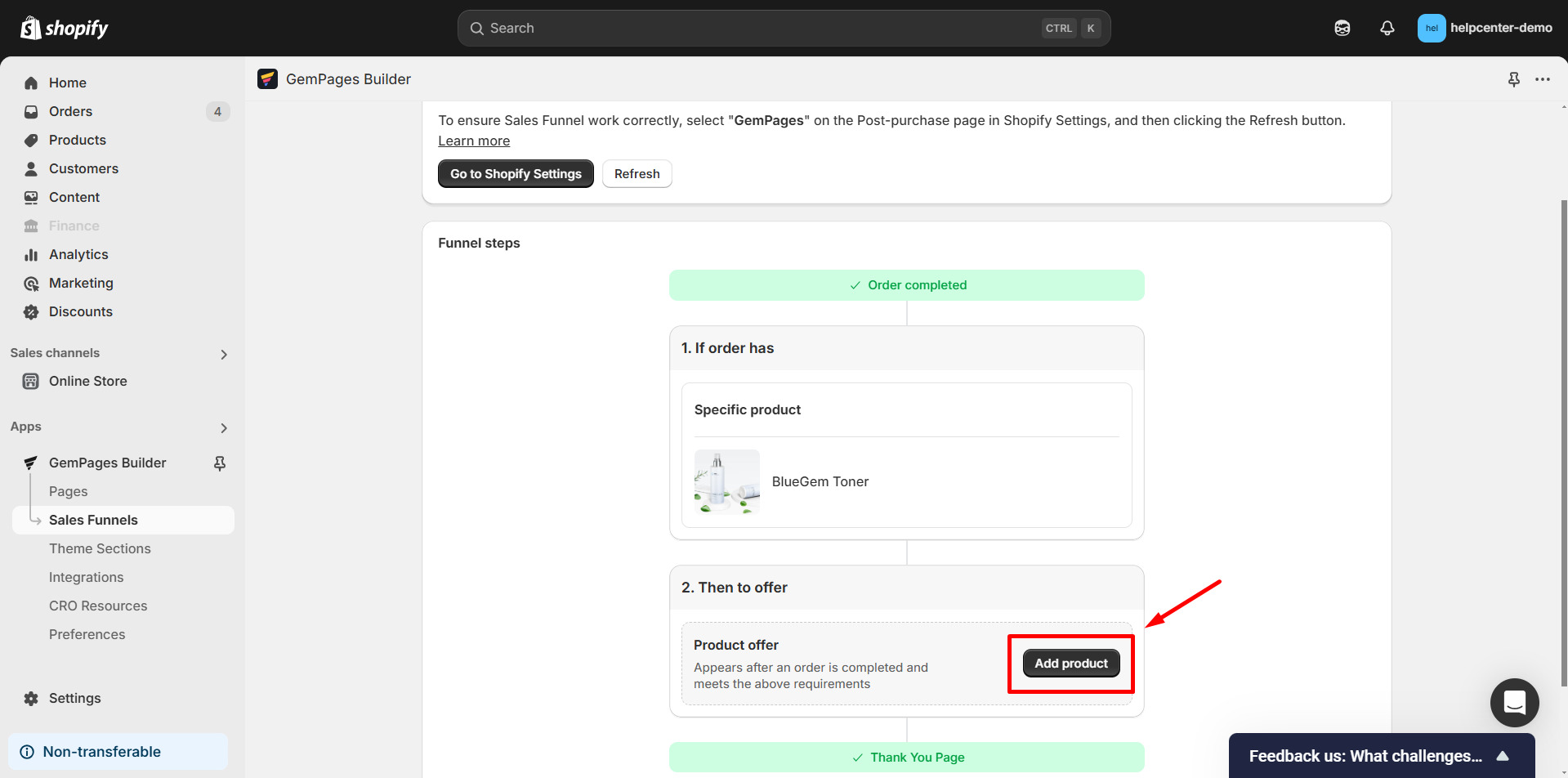Go to Theme Sections page

pyautogui.click(x=100, y=548)
